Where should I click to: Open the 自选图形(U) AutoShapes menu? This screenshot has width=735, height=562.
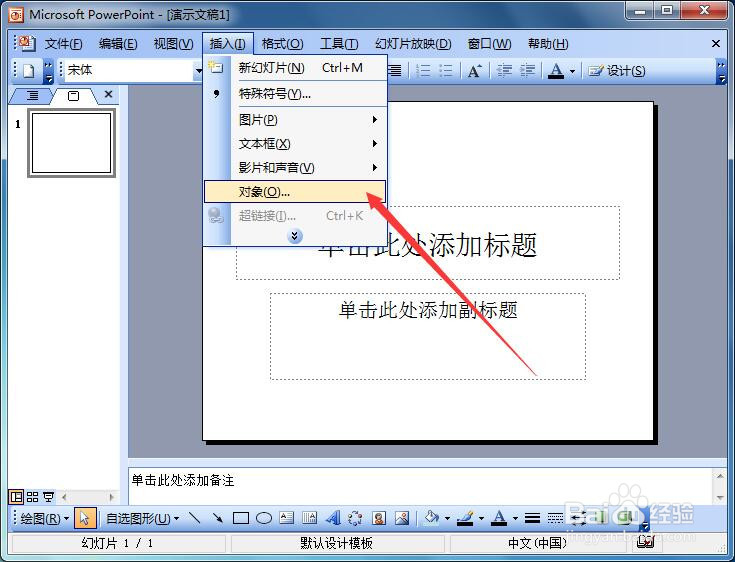(142, 518)
